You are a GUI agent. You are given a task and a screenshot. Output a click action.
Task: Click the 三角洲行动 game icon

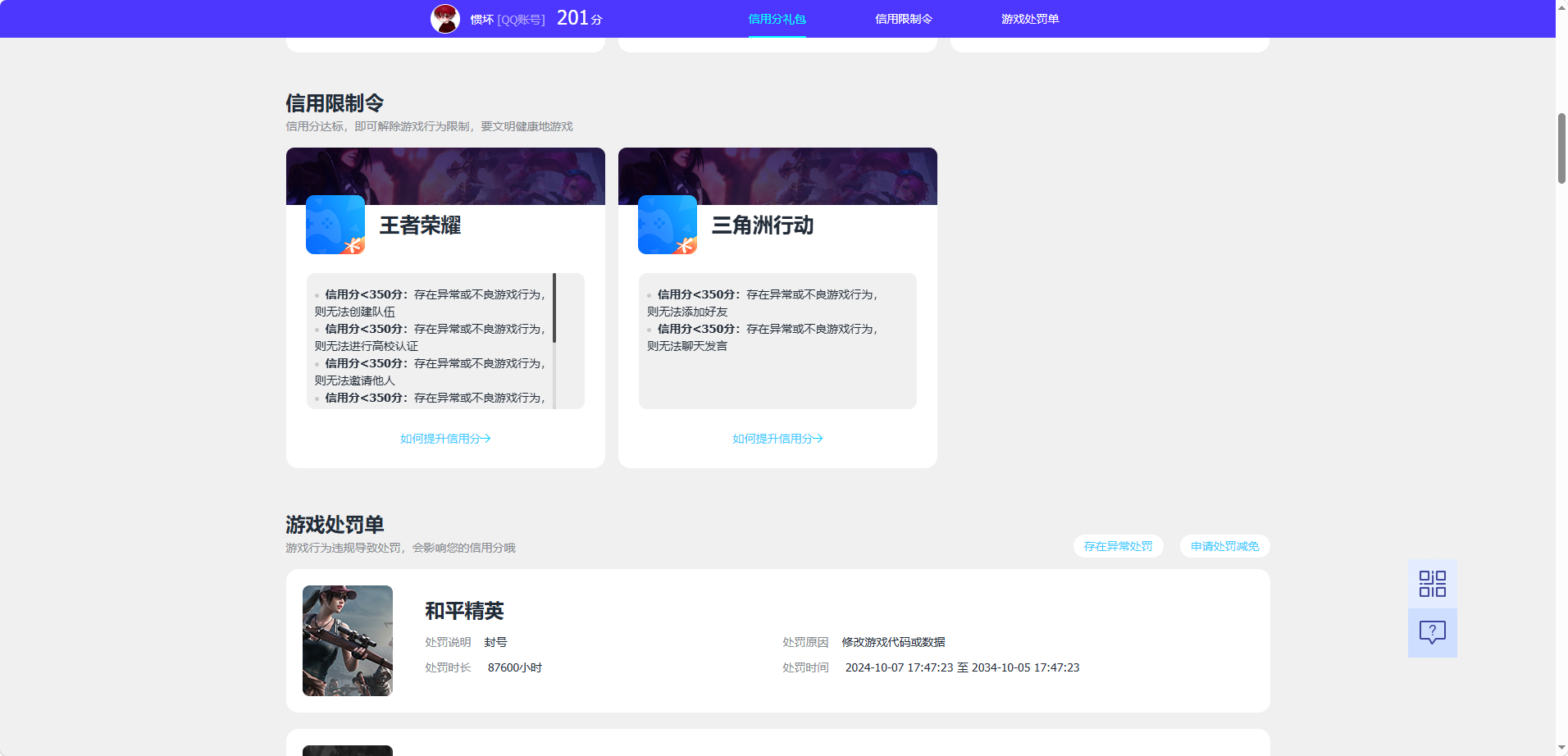(x=668, y=225)
